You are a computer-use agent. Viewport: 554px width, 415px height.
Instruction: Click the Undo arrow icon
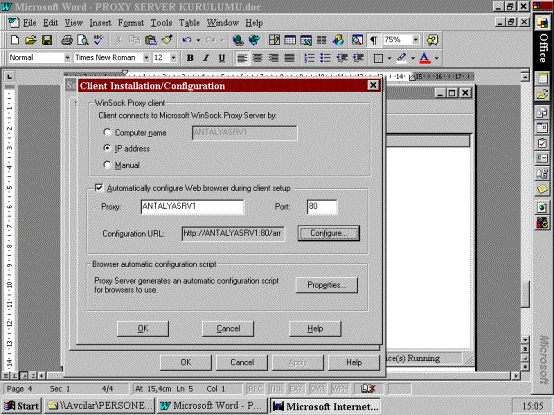(x=187, y=40)
